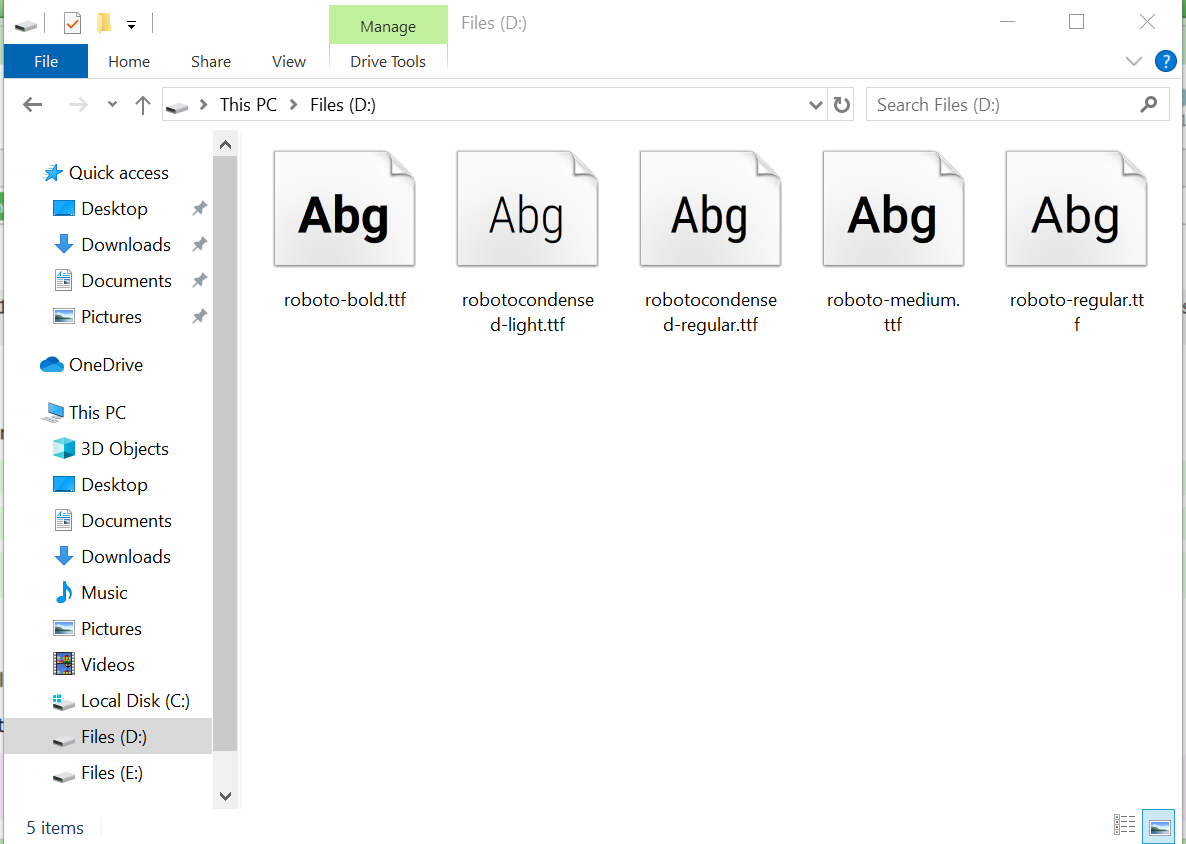The image size is (1186, 844).
Task: Switch to the View ribbon tab
Action: [x=289, y=61]
